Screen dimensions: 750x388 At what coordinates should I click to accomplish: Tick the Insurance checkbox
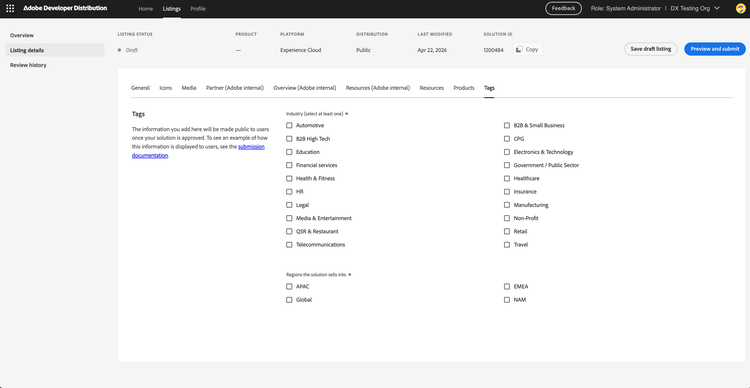tap(507, 192)
